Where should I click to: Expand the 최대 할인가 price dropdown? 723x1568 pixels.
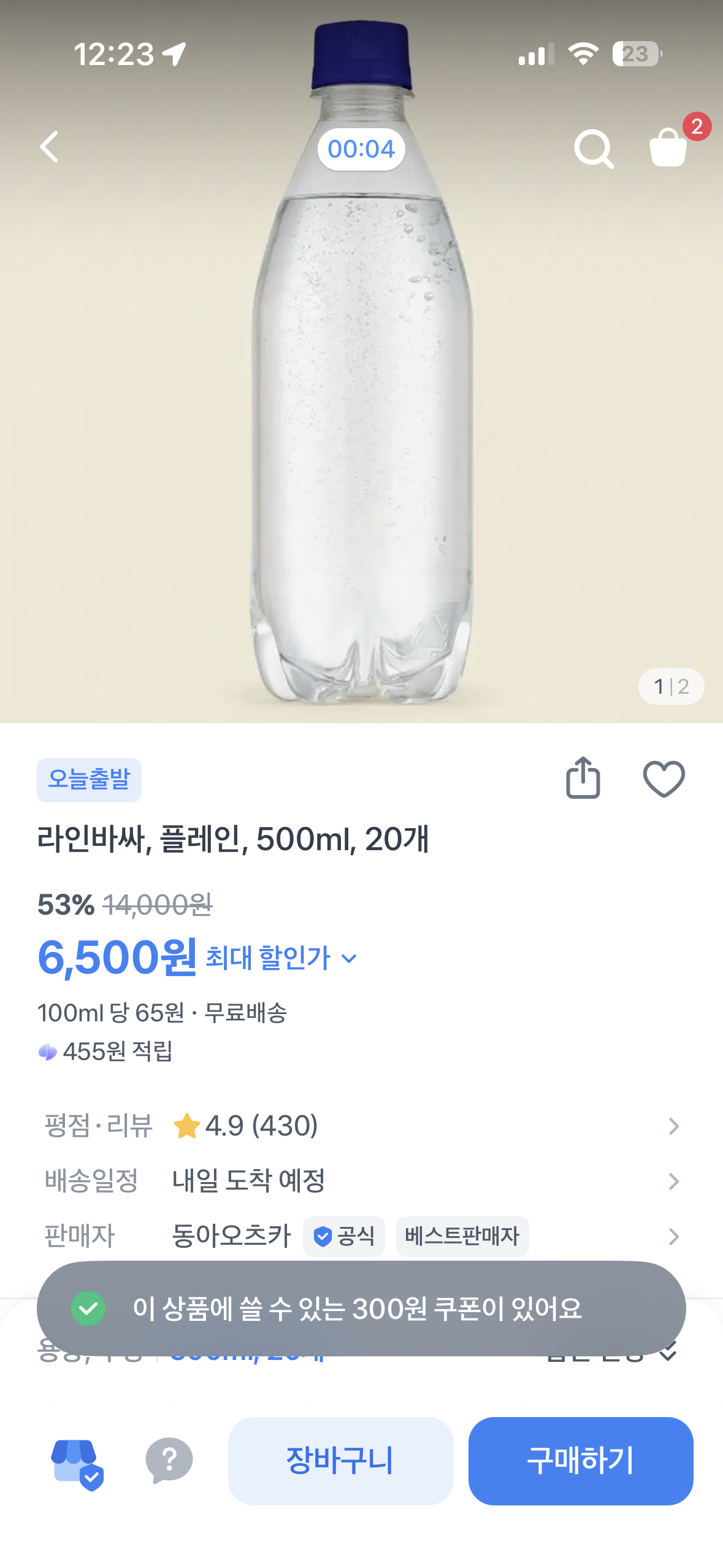(x=281, y=958)
